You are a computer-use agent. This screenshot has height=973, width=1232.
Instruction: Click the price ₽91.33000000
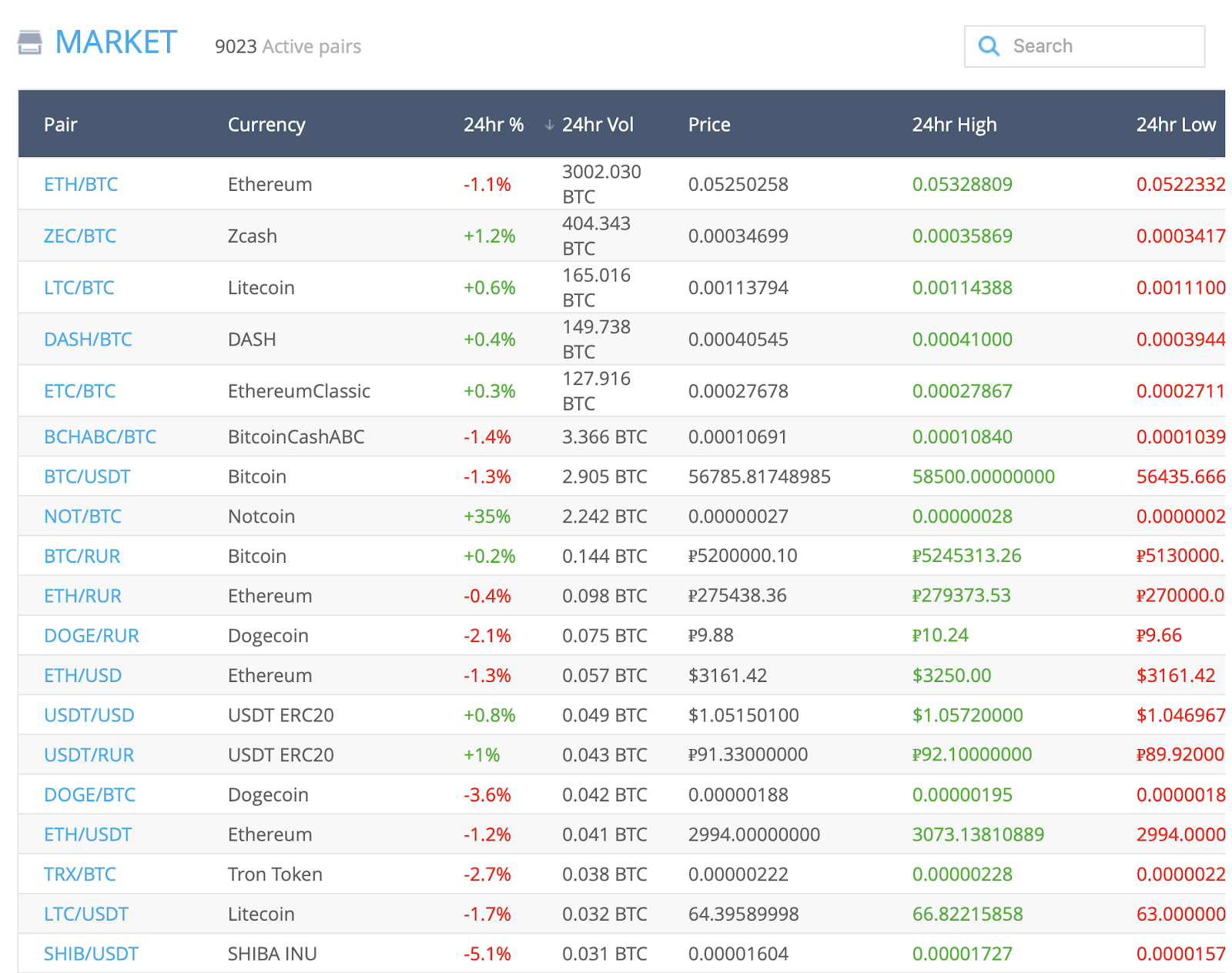pos(748,754)
